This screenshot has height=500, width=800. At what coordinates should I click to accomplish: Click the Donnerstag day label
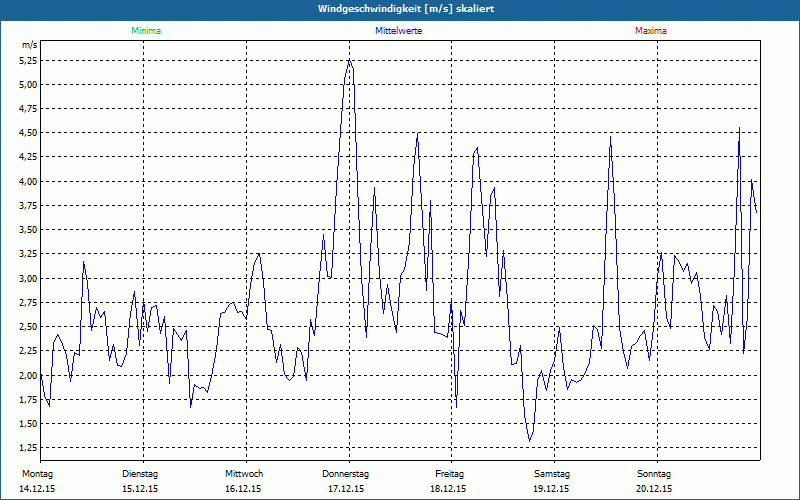coord(345,474)
